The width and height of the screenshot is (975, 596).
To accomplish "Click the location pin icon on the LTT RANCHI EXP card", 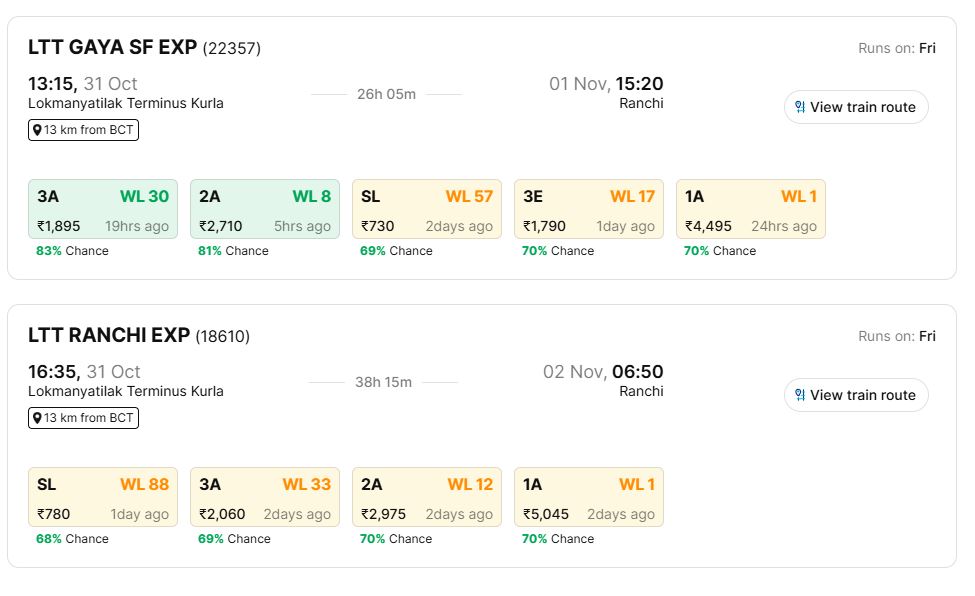I will tap(37, 418).
